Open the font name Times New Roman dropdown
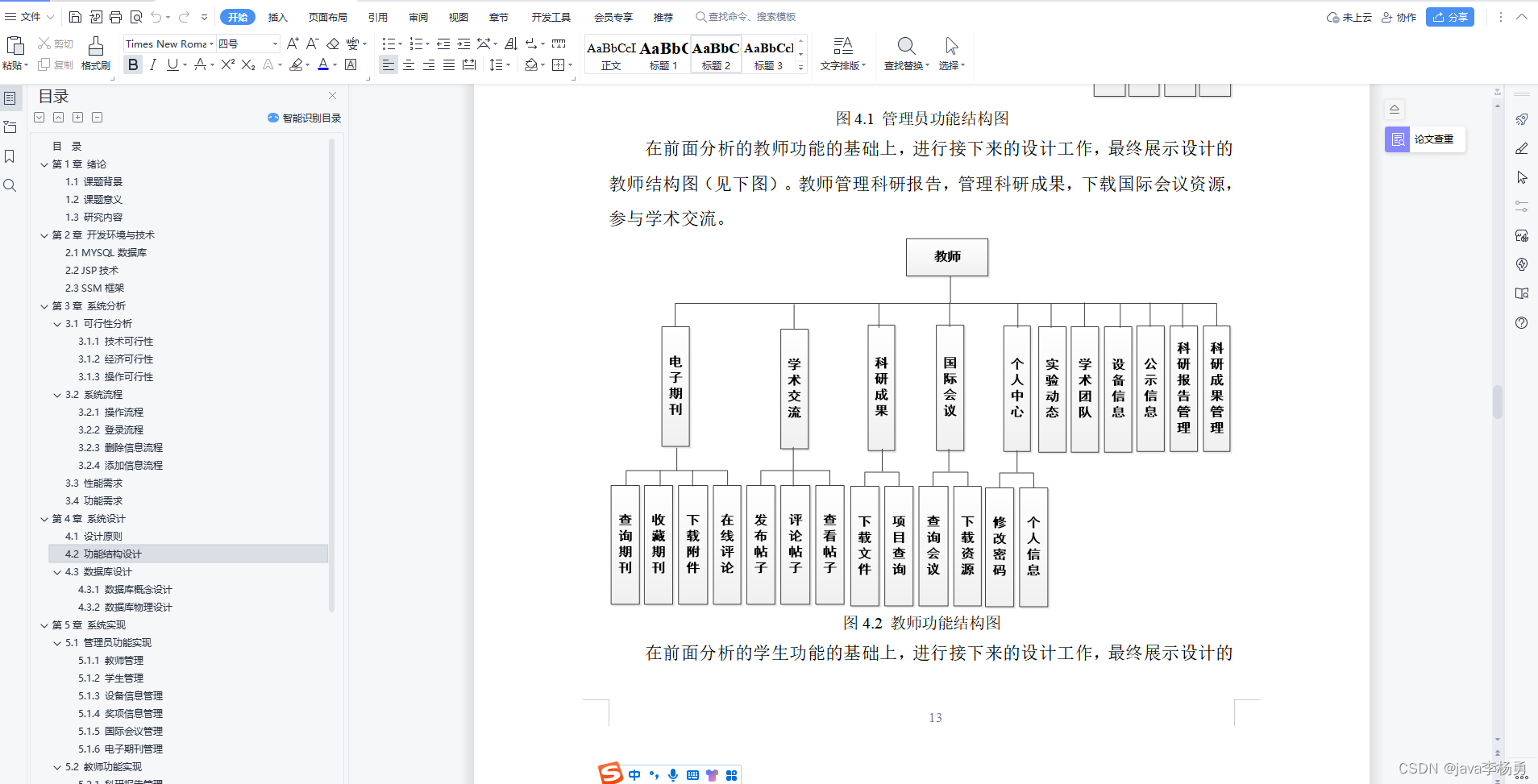 click(x=210, y=44)
